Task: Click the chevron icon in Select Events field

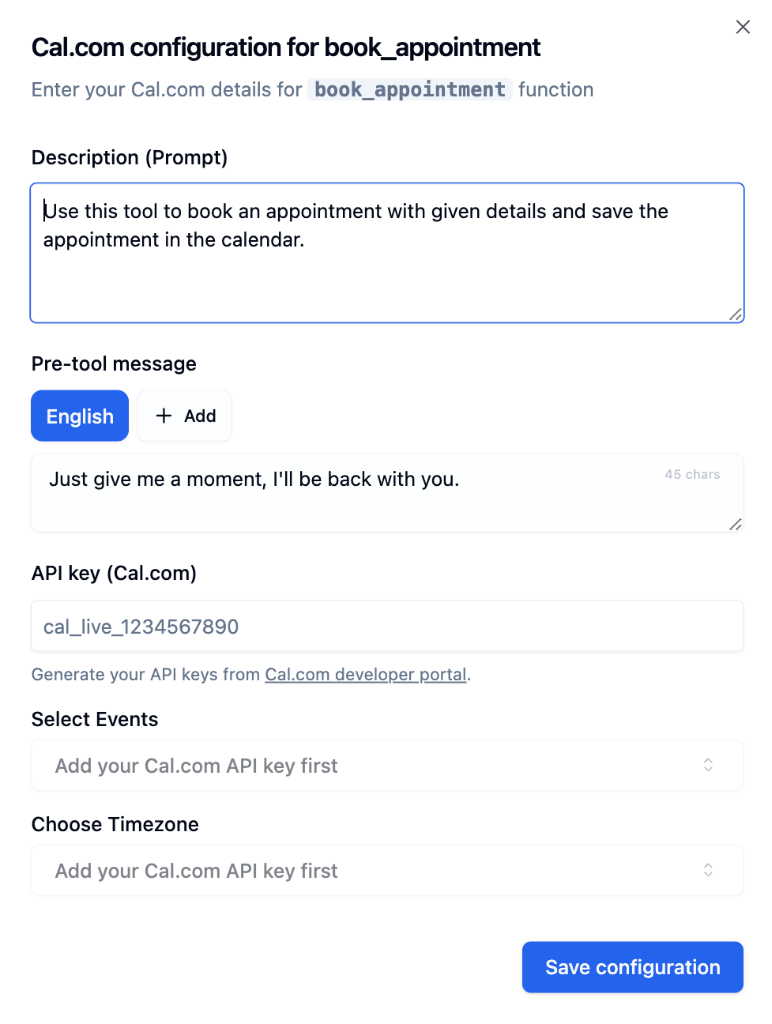Action: pyautogui.click(x=708, y=765)
